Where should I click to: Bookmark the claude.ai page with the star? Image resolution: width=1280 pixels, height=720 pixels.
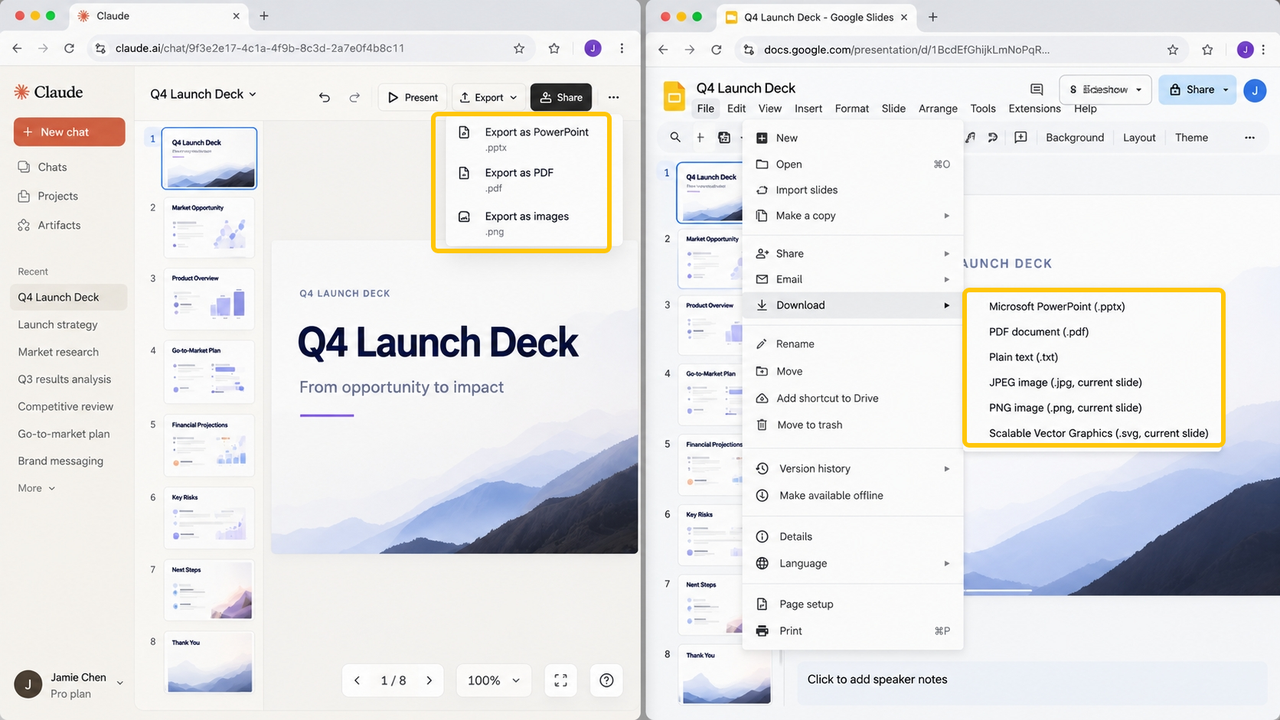pos(519,48)
